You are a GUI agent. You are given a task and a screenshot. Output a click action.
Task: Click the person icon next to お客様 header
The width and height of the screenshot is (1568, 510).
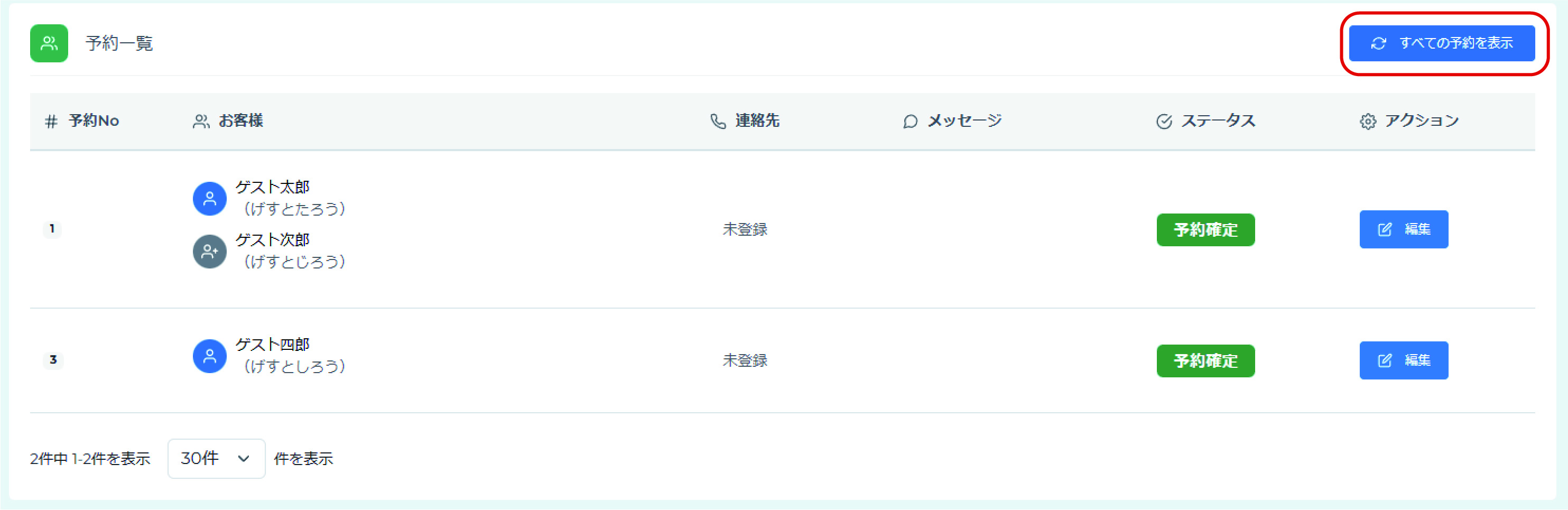201,120
